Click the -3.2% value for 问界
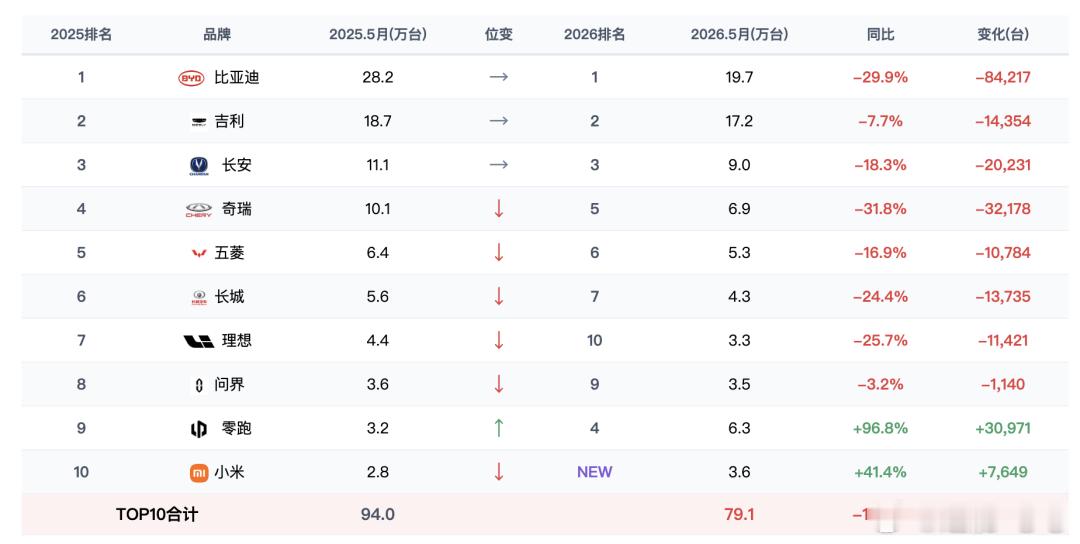This screenshot has height=544, width=1080. (880, 384)
